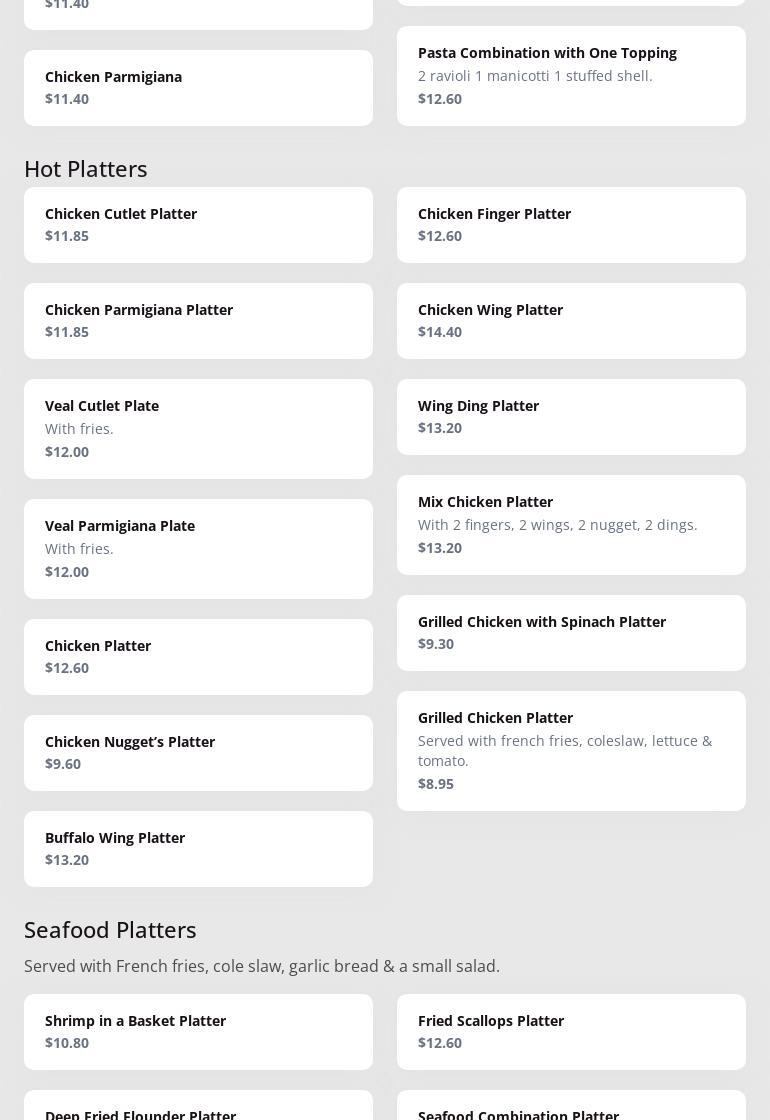
Task: Select the Chicken Nugget's Platter
Action: point(198,753)
